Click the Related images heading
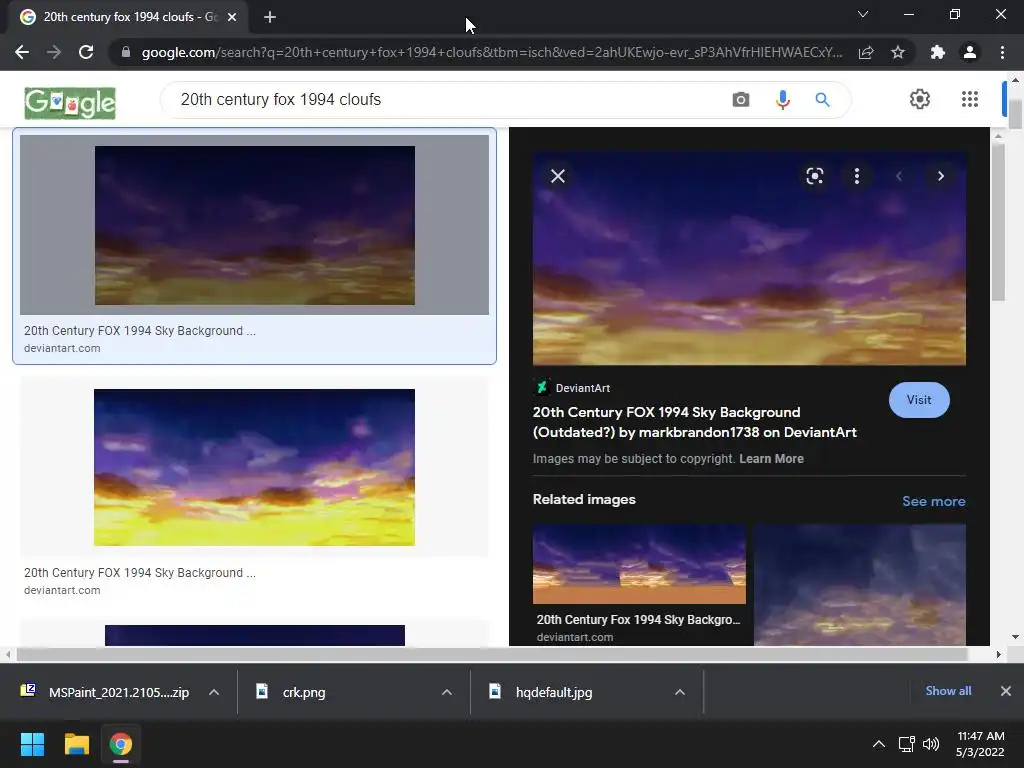The width and height of the screenshot is (1024, 768). pos(584,499)
